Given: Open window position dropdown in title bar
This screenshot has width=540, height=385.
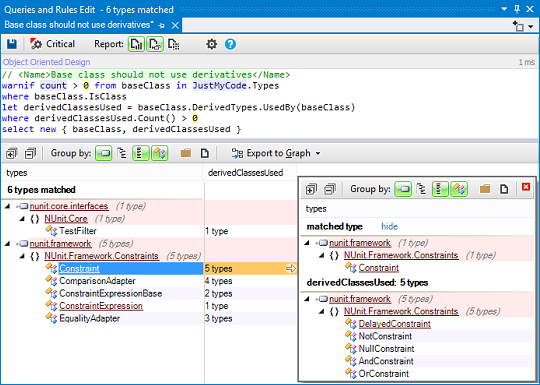Looking at the screenshot, I should pyautogui.click(x=504, y=9).
